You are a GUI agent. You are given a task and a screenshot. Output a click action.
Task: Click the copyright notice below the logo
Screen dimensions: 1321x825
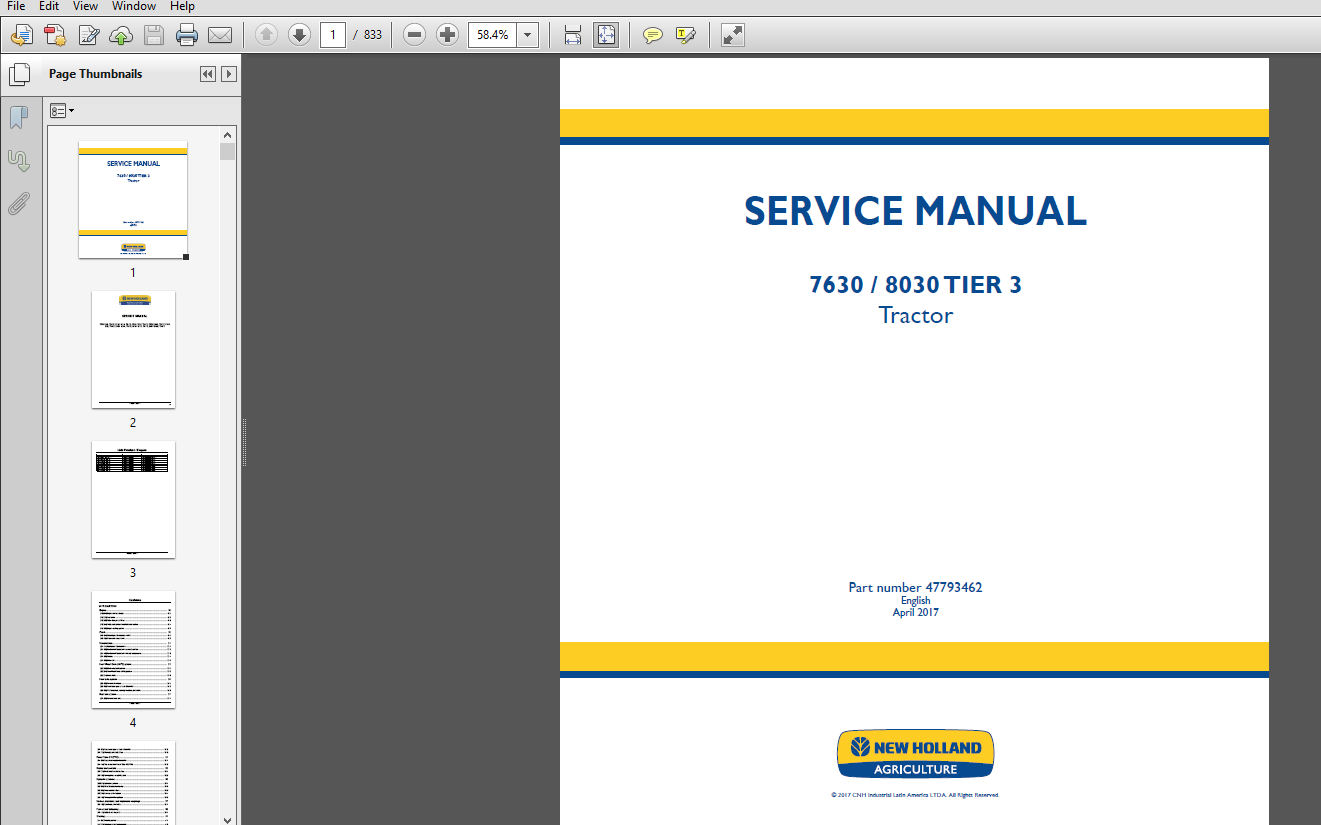pos(915,795)
